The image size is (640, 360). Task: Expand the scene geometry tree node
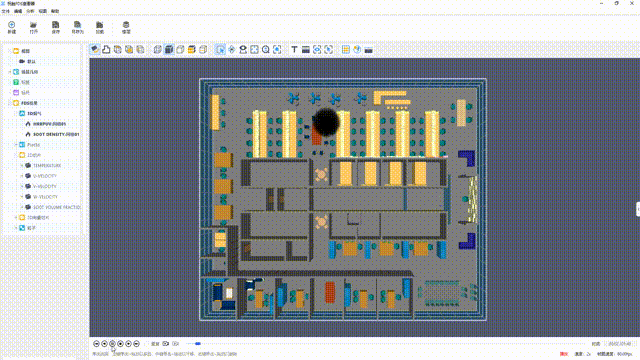[10, 72]
